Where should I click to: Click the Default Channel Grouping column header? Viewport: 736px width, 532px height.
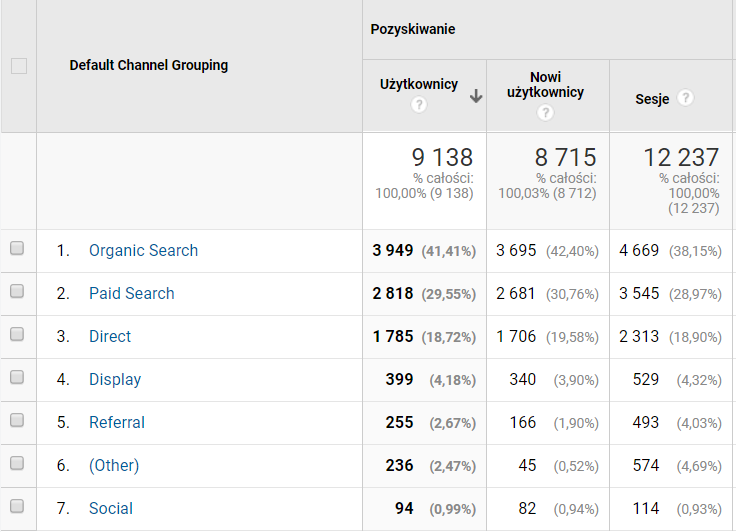pos(149,65)
